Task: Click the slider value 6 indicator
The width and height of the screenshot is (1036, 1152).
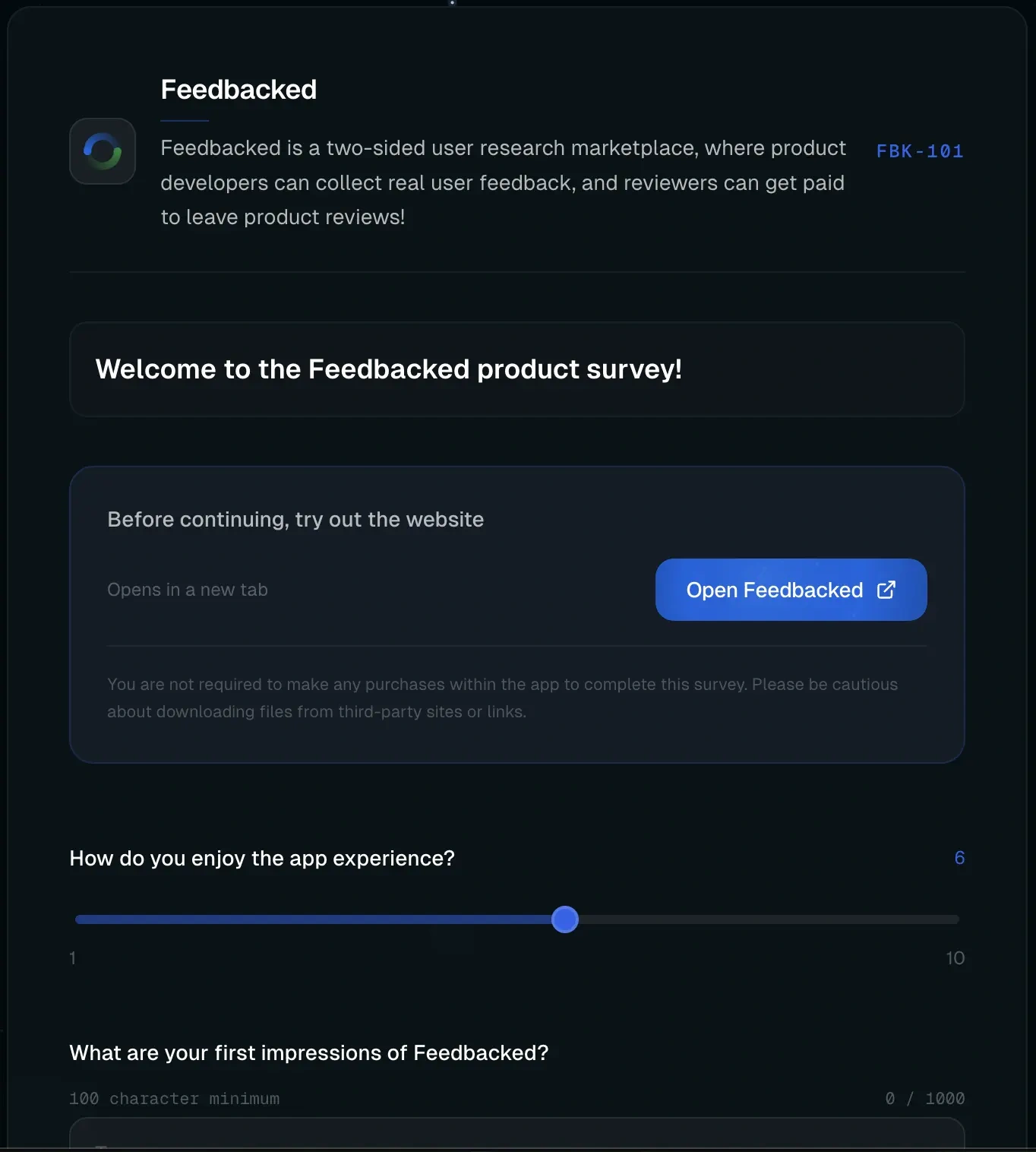Action: coord(959,858)
